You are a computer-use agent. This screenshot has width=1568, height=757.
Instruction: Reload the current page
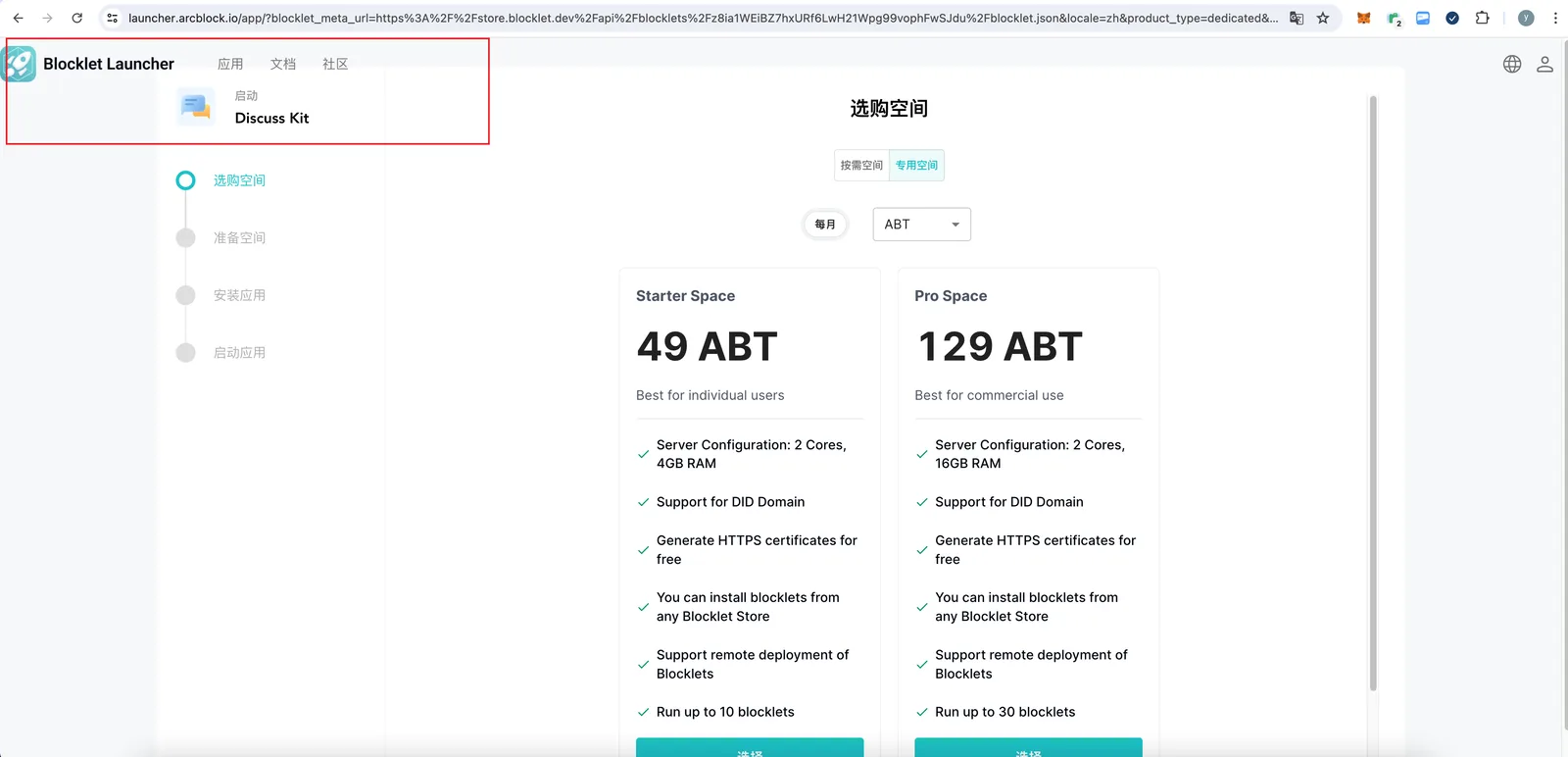point(77,18)
